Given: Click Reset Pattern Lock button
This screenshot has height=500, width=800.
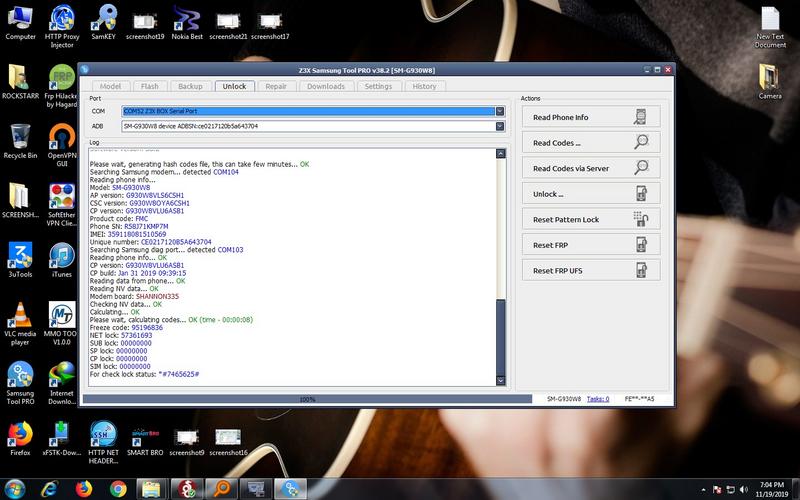Looking at the screenshot, I should (x=591, y=219).
